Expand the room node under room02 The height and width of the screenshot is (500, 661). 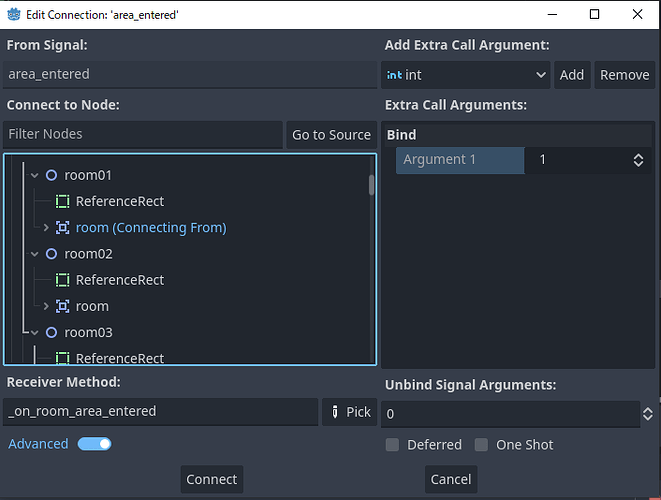[x=46, y=306]
